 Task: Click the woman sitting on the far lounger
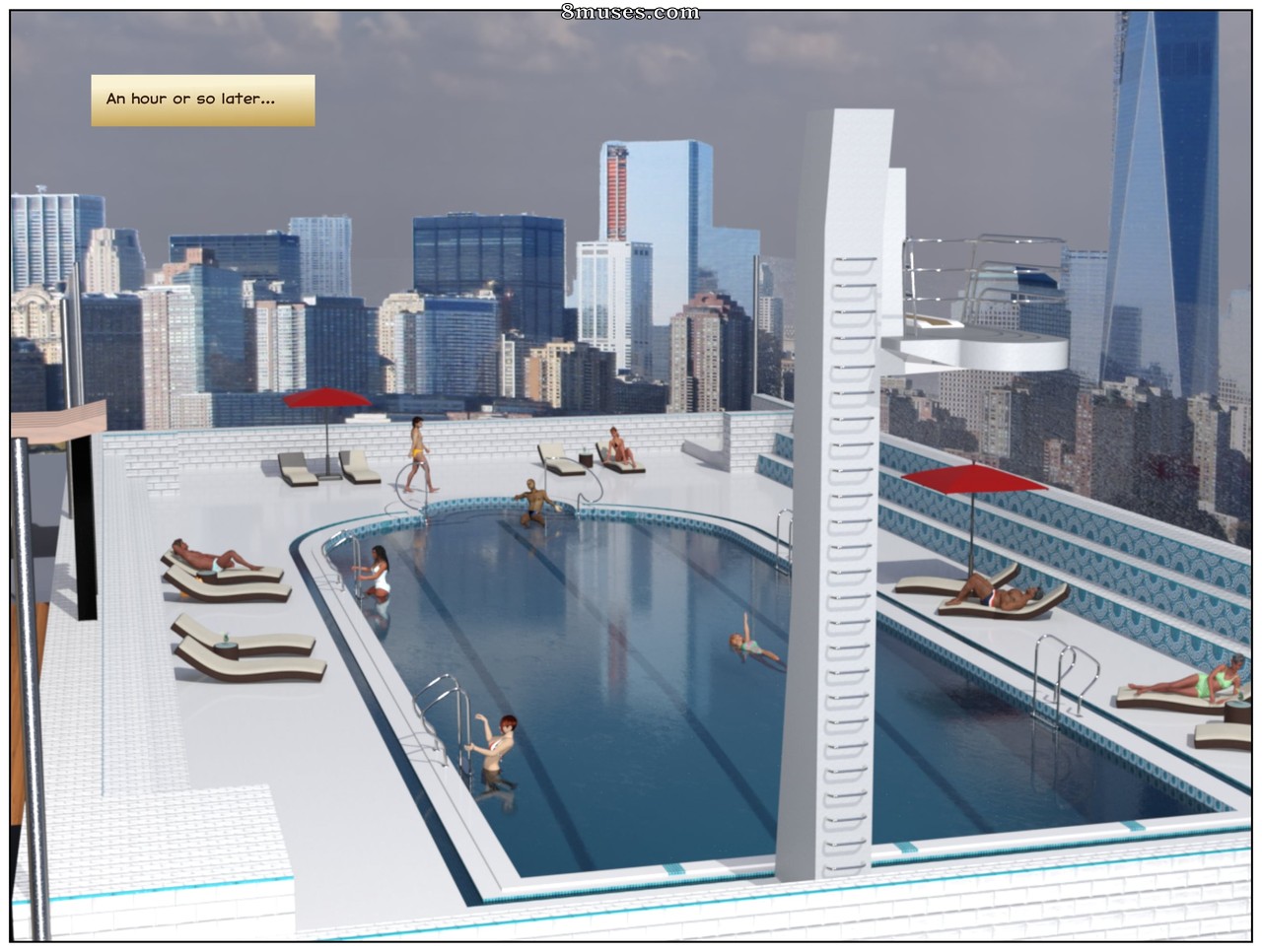(619, 446)
